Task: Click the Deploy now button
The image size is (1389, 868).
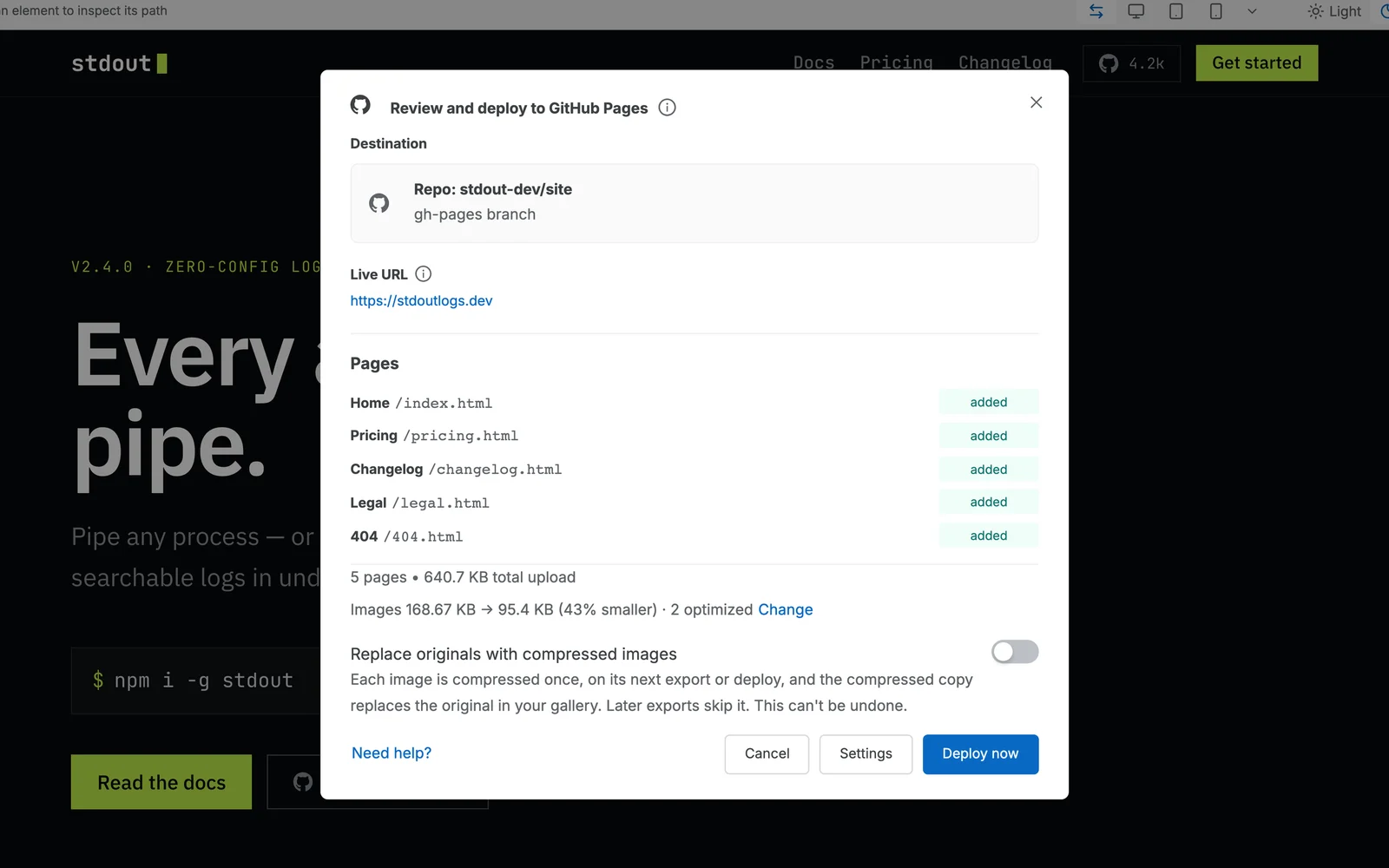Action: 980,754
